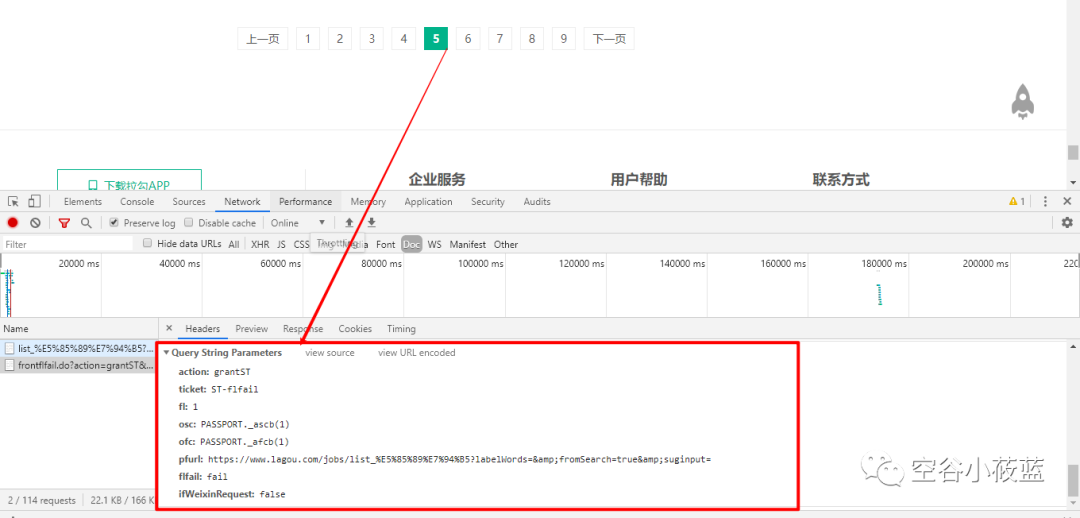
Task: Click timeline overview at 180000 ms activity
Action: tap(879, 294)
